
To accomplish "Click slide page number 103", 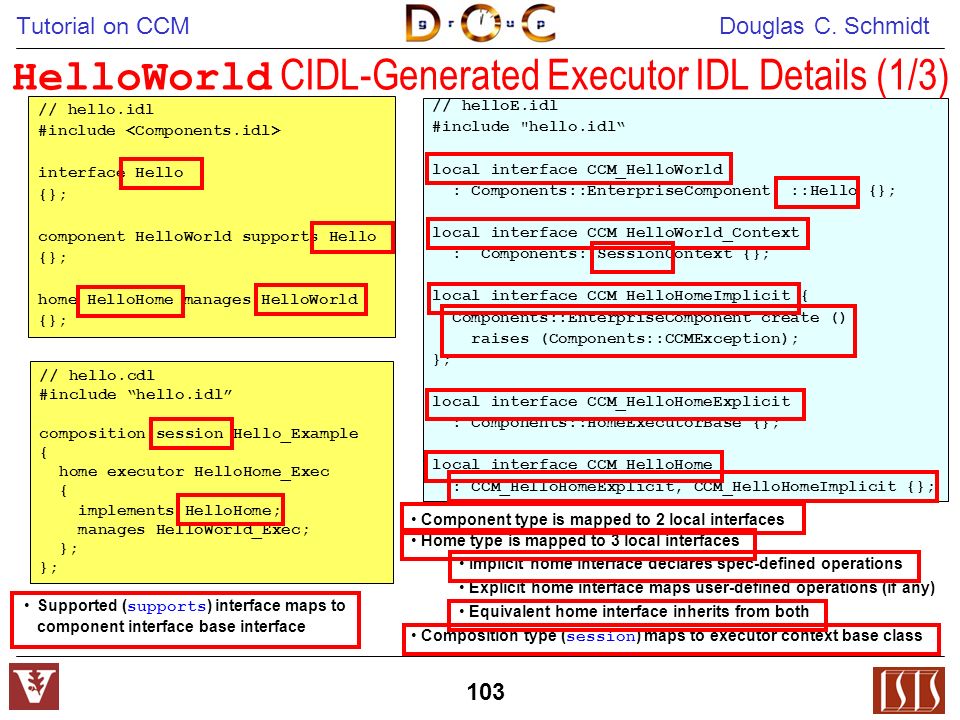I will click(x=486, y=692).
